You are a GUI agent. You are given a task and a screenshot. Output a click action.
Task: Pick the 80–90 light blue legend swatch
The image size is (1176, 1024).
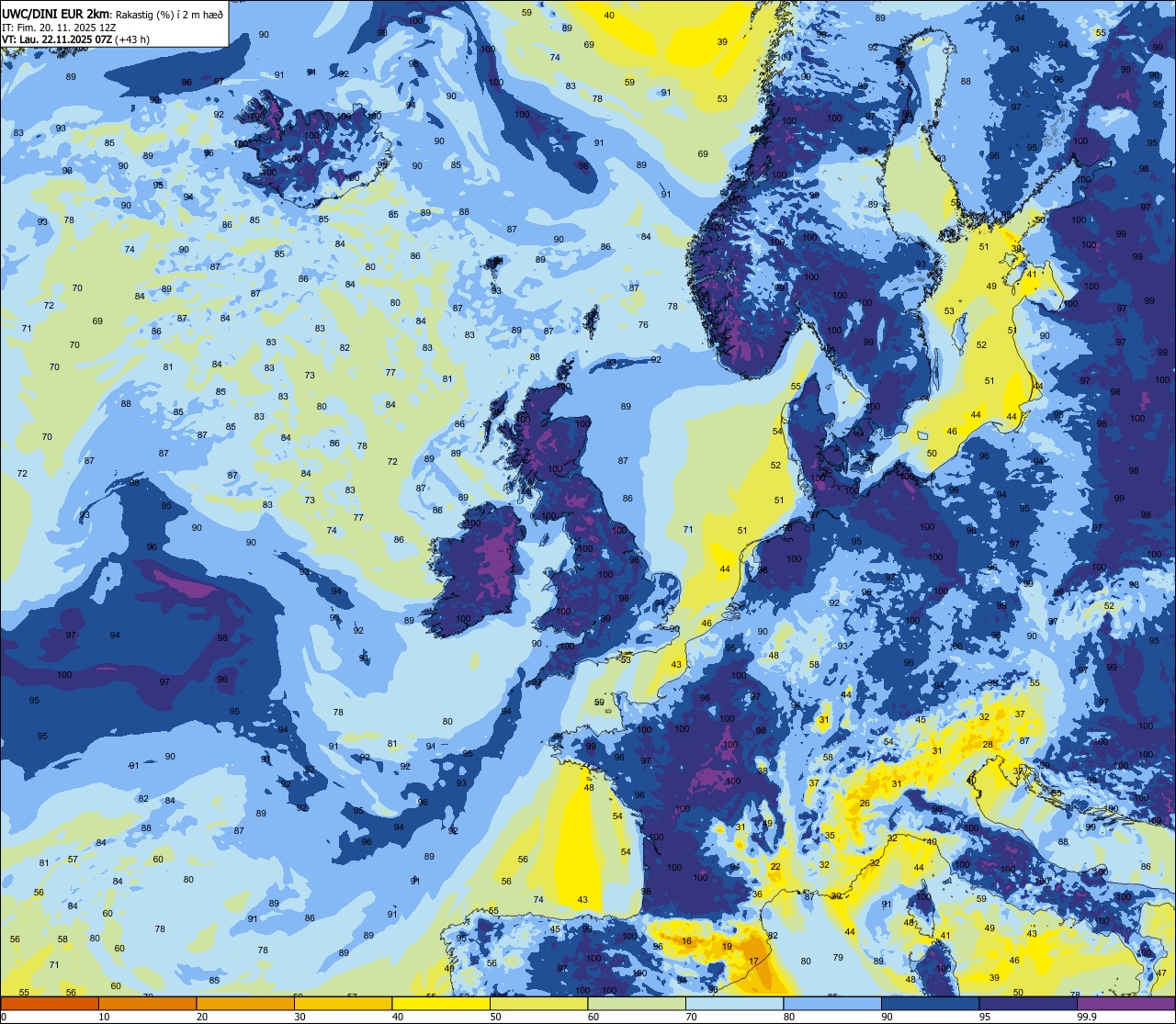832,1004
